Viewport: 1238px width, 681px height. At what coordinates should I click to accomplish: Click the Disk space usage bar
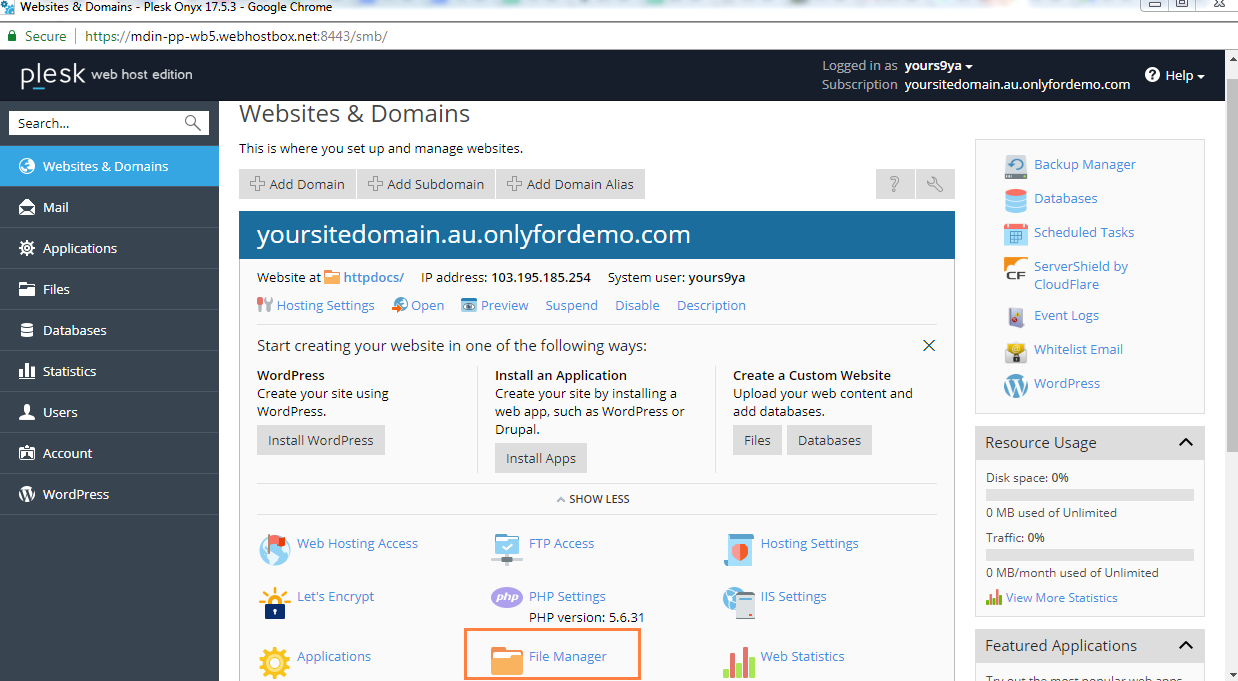pos(1090,495)
